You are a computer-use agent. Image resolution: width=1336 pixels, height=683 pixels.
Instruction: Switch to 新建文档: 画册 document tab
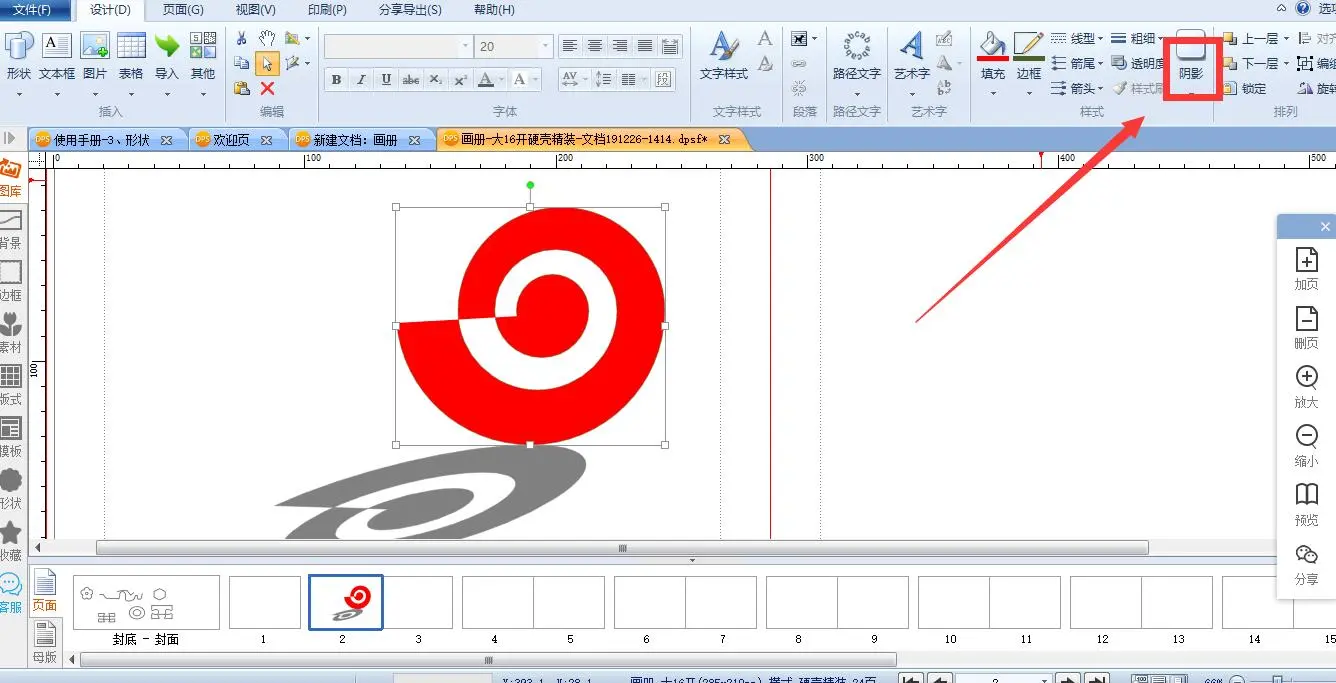pyautogui.click(x=356, y=140)
